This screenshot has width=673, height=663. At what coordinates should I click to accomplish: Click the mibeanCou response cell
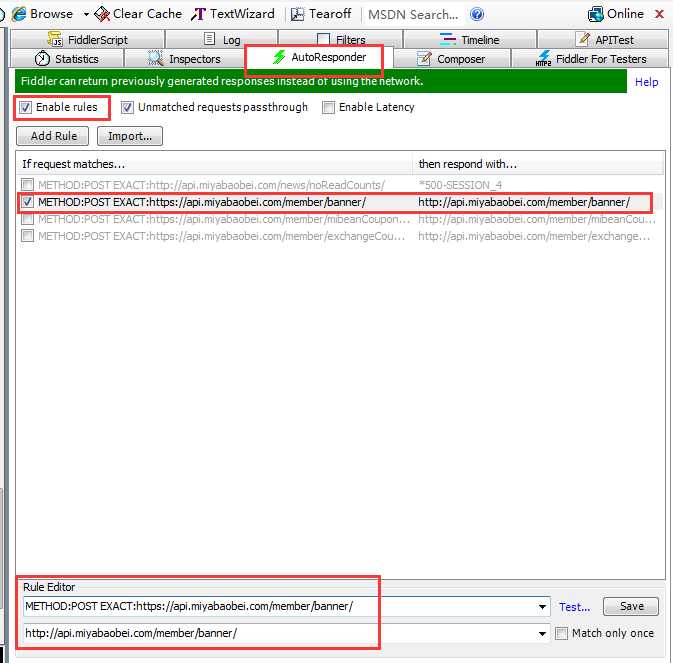[537, 219]
